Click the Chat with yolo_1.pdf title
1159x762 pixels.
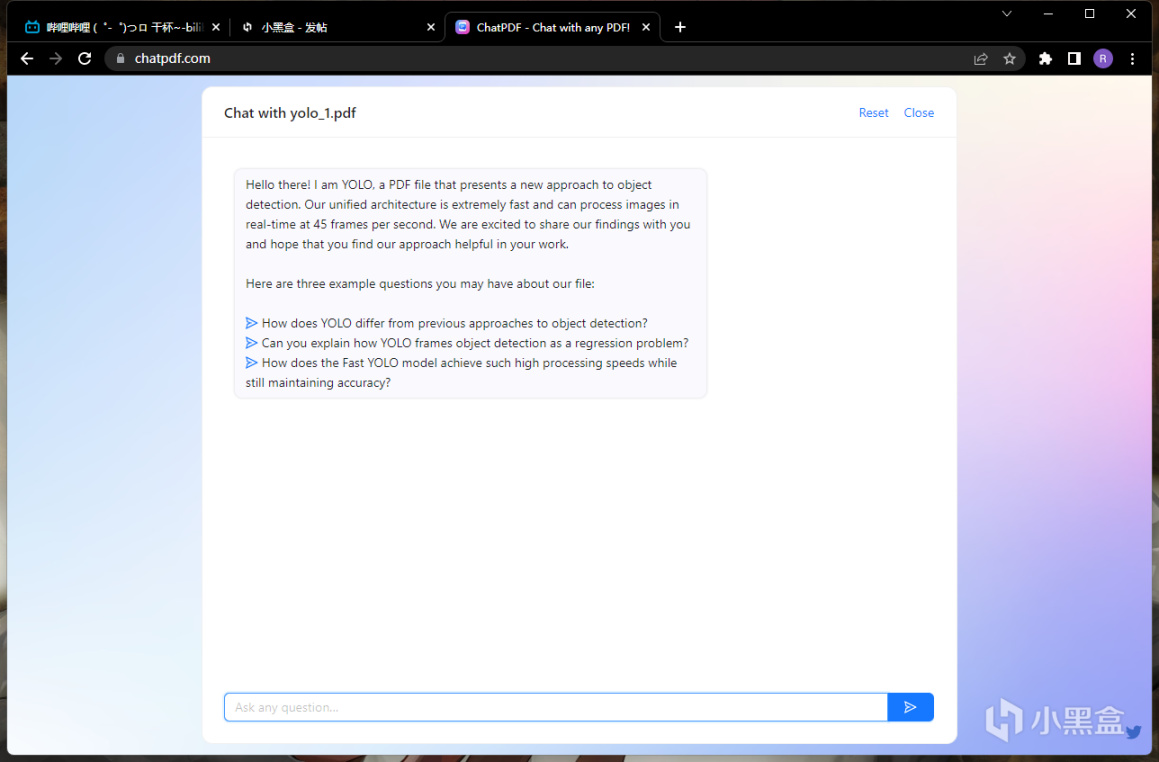tap(290, 113)
